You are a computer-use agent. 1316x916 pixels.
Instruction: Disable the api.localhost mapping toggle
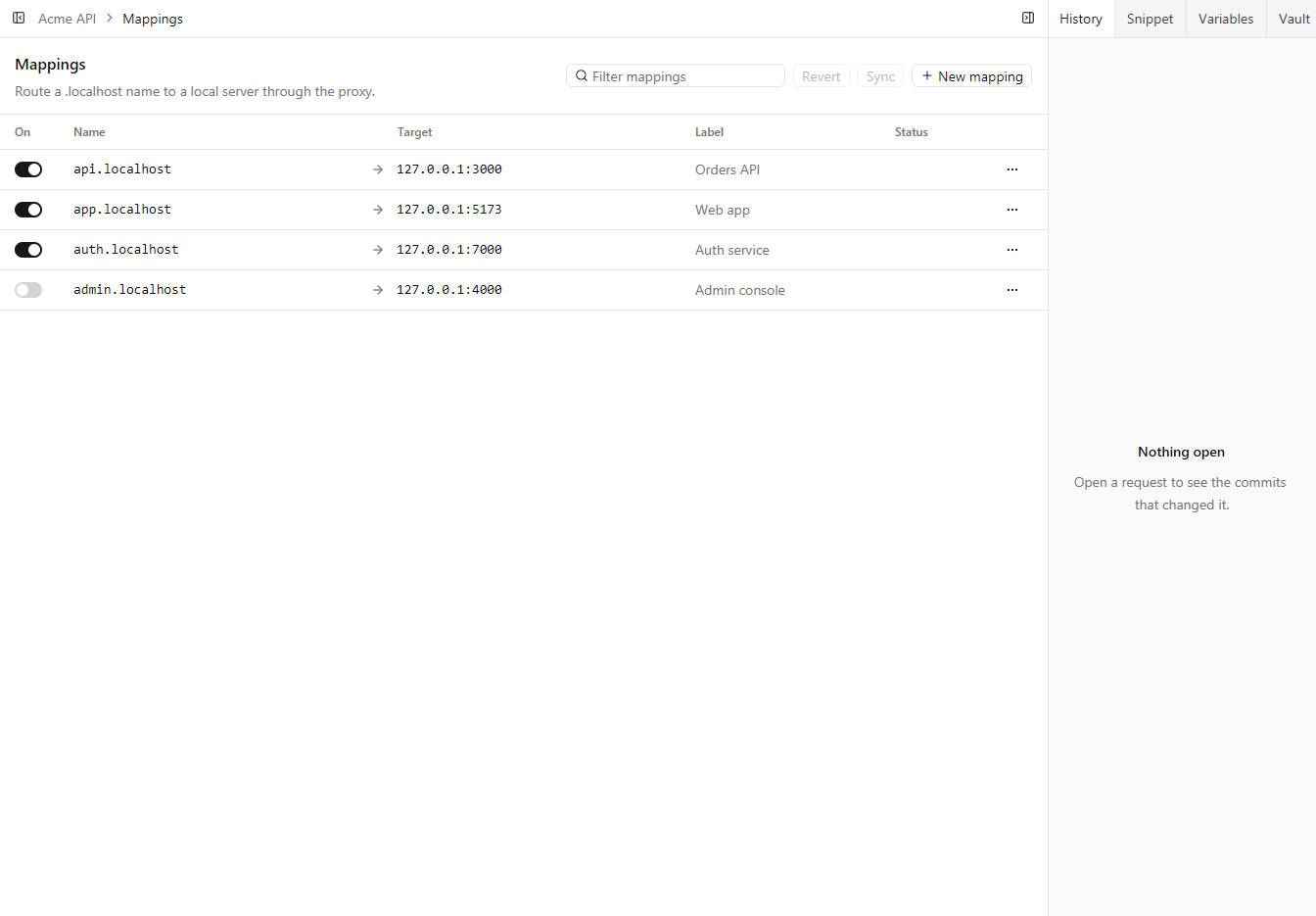28,169
